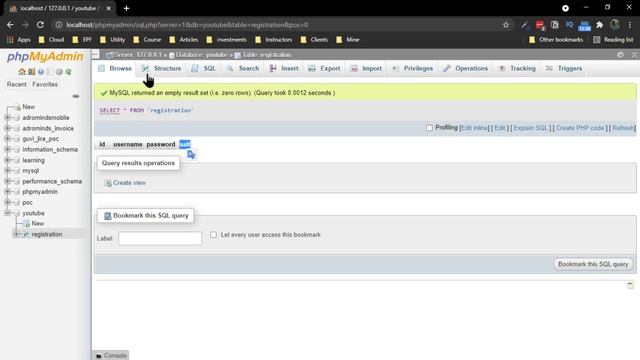Go back in browser history

[x=10, y=25]
